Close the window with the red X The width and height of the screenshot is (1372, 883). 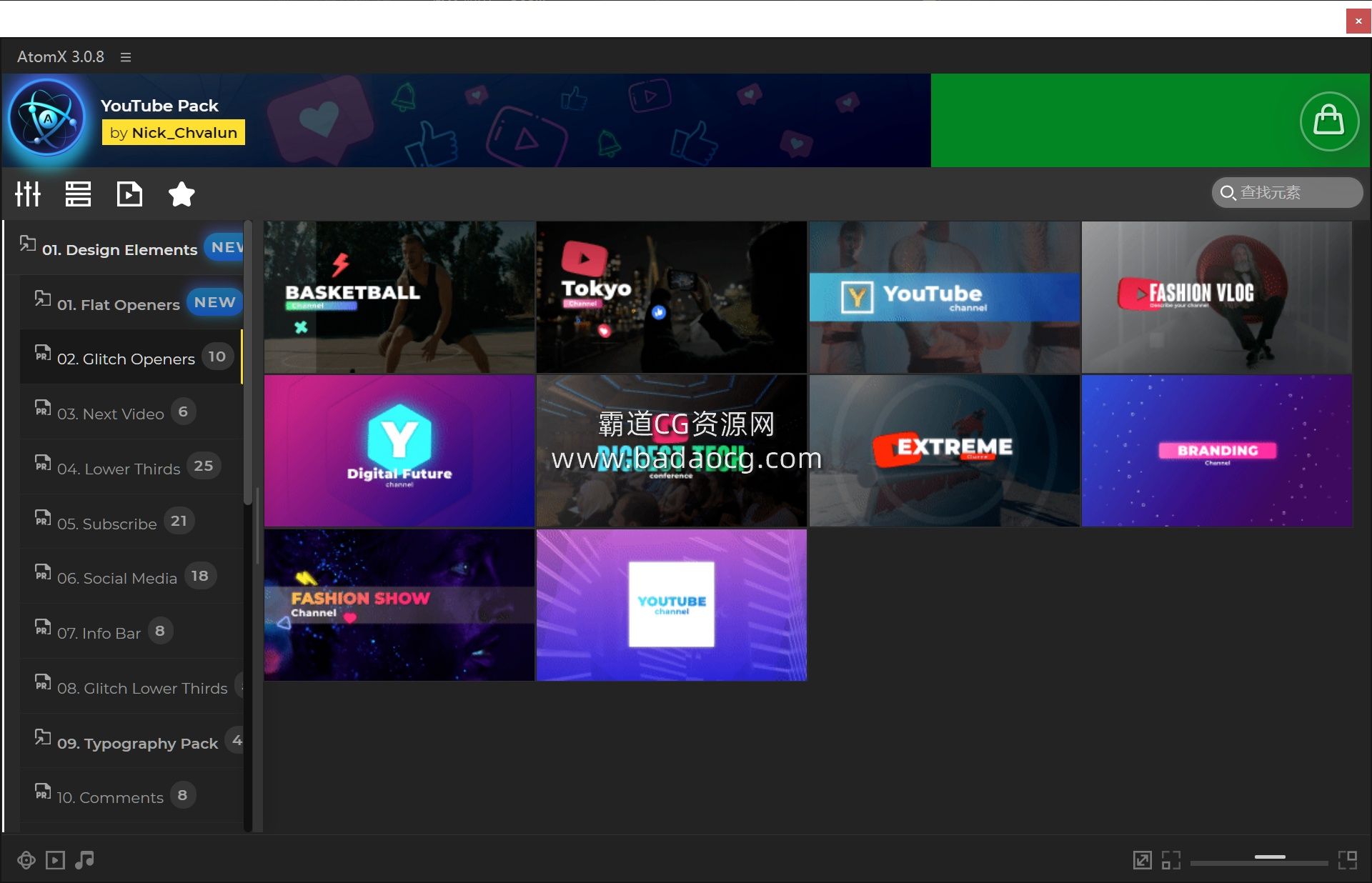(x=1358, y=21)
